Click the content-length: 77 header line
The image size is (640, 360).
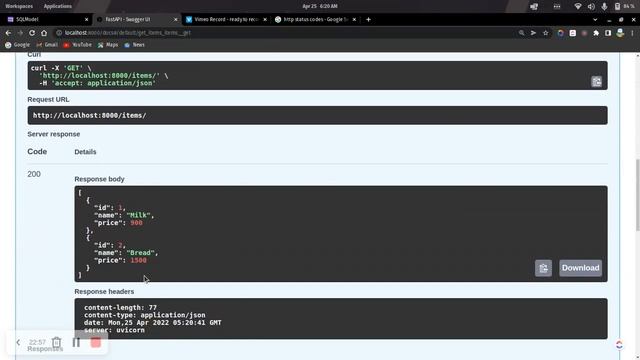(x=120, y=307)
